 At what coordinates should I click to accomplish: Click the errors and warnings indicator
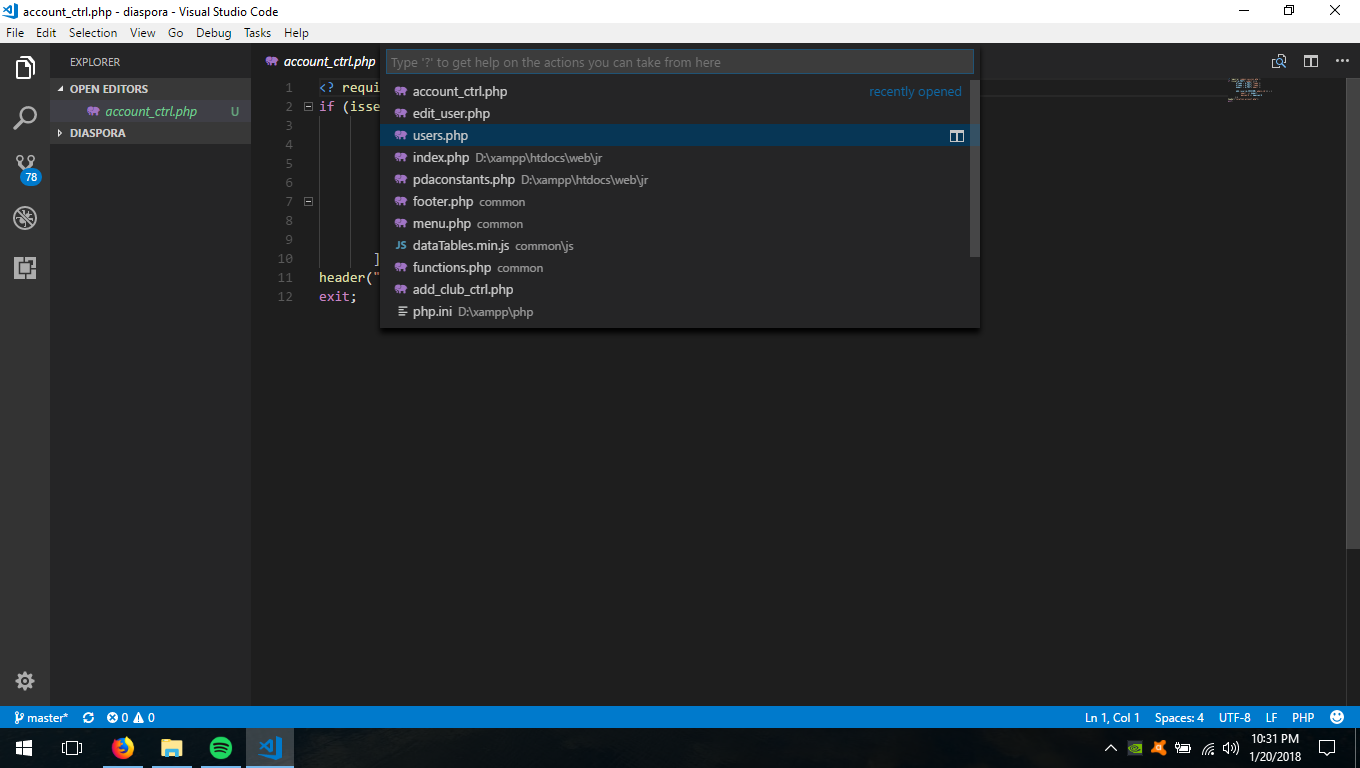click(131, 717)
